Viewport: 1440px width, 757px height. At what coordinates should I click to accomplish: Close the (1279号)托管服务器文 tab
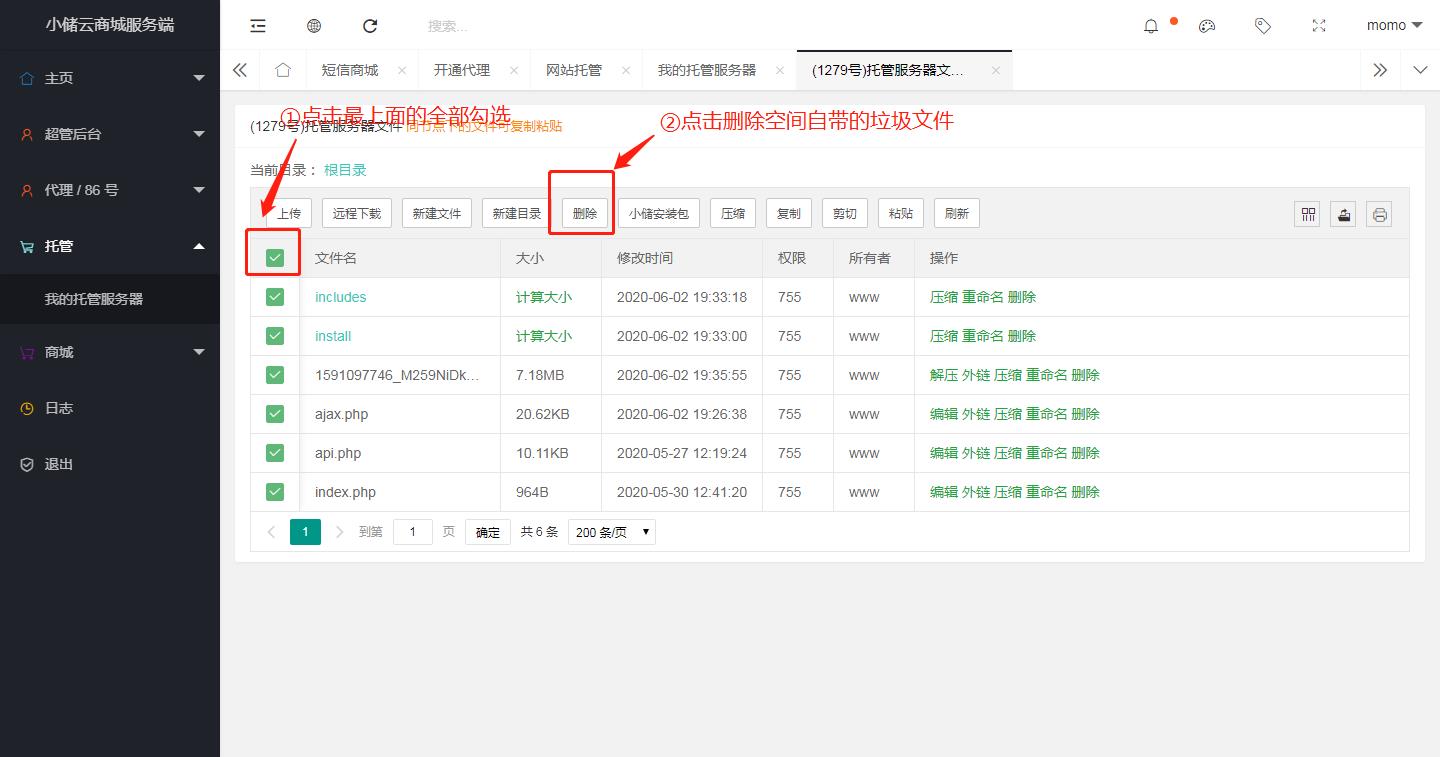(996, 70)
